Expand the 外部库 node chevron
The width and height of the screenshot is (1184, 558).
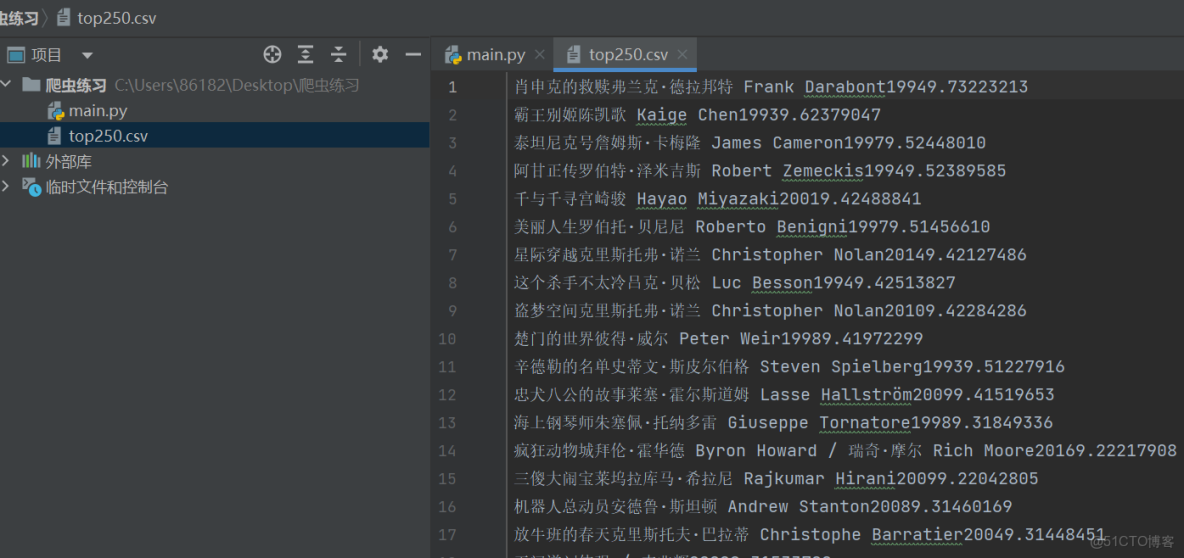tap(7, 161)
